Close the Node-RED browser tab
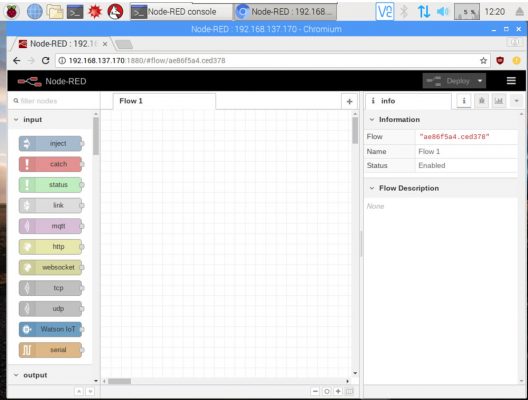Viewport: 528px width, 400px height. click(105, 44)
